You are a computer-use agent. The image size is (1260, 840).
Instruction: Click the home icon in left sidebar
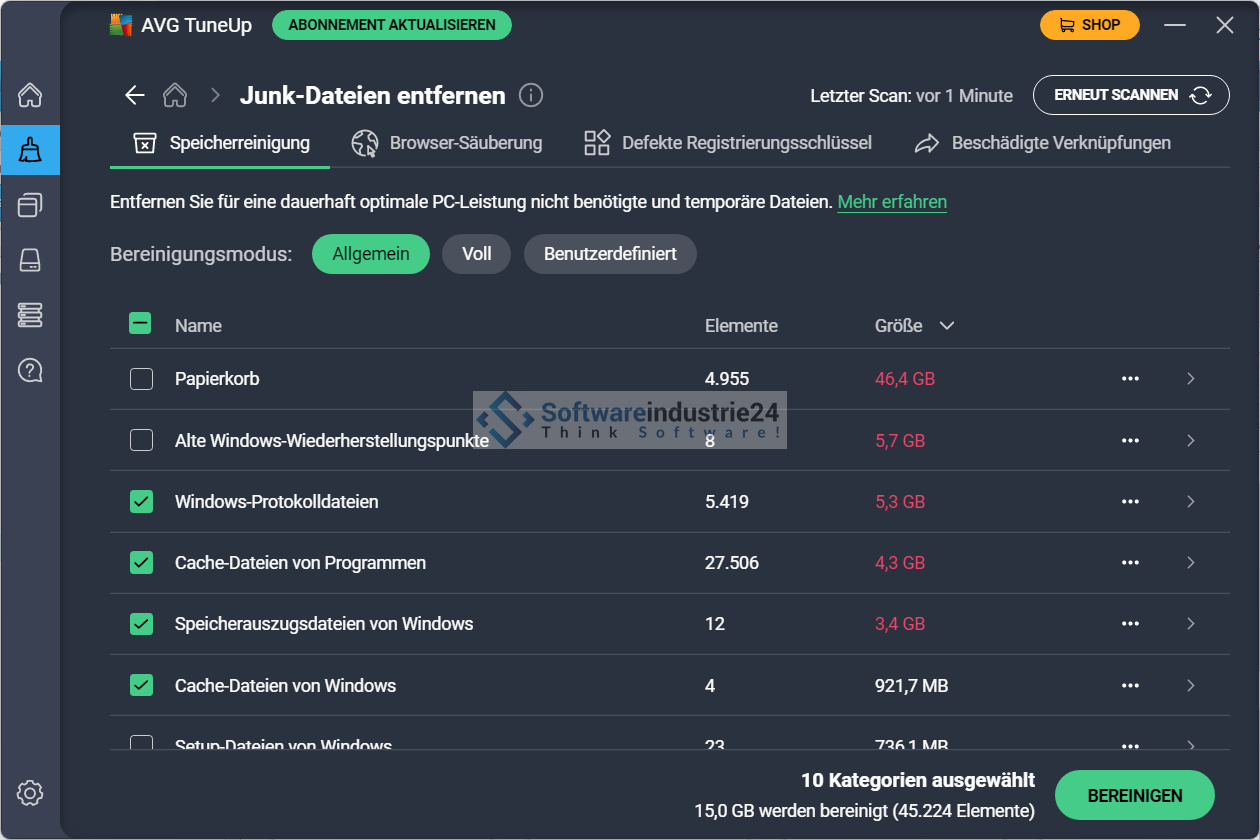30,96
